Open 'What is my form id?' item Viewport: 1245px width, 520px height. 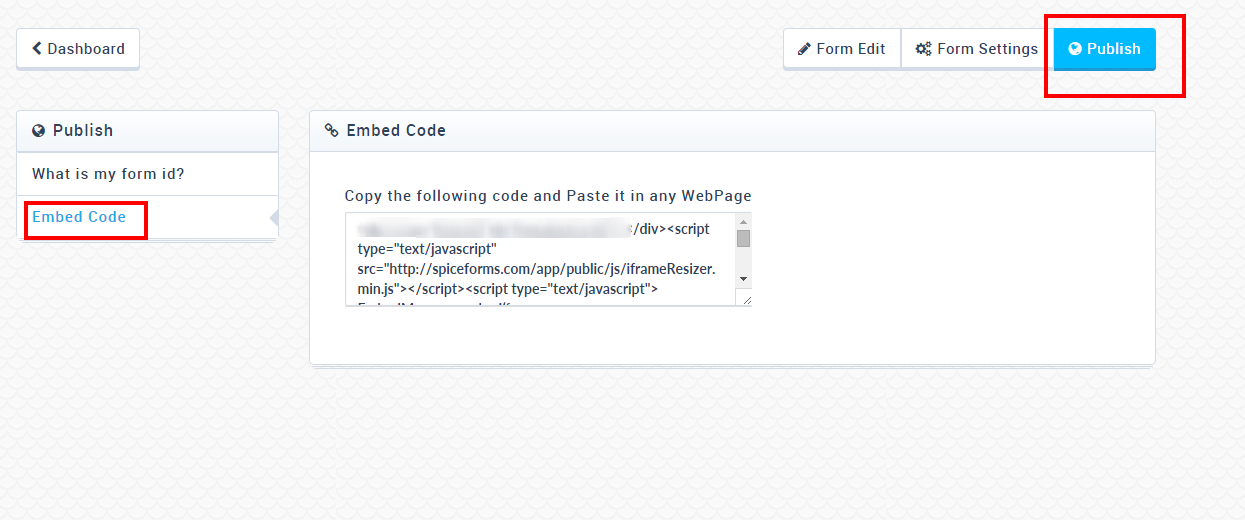[x=148, y=174]
